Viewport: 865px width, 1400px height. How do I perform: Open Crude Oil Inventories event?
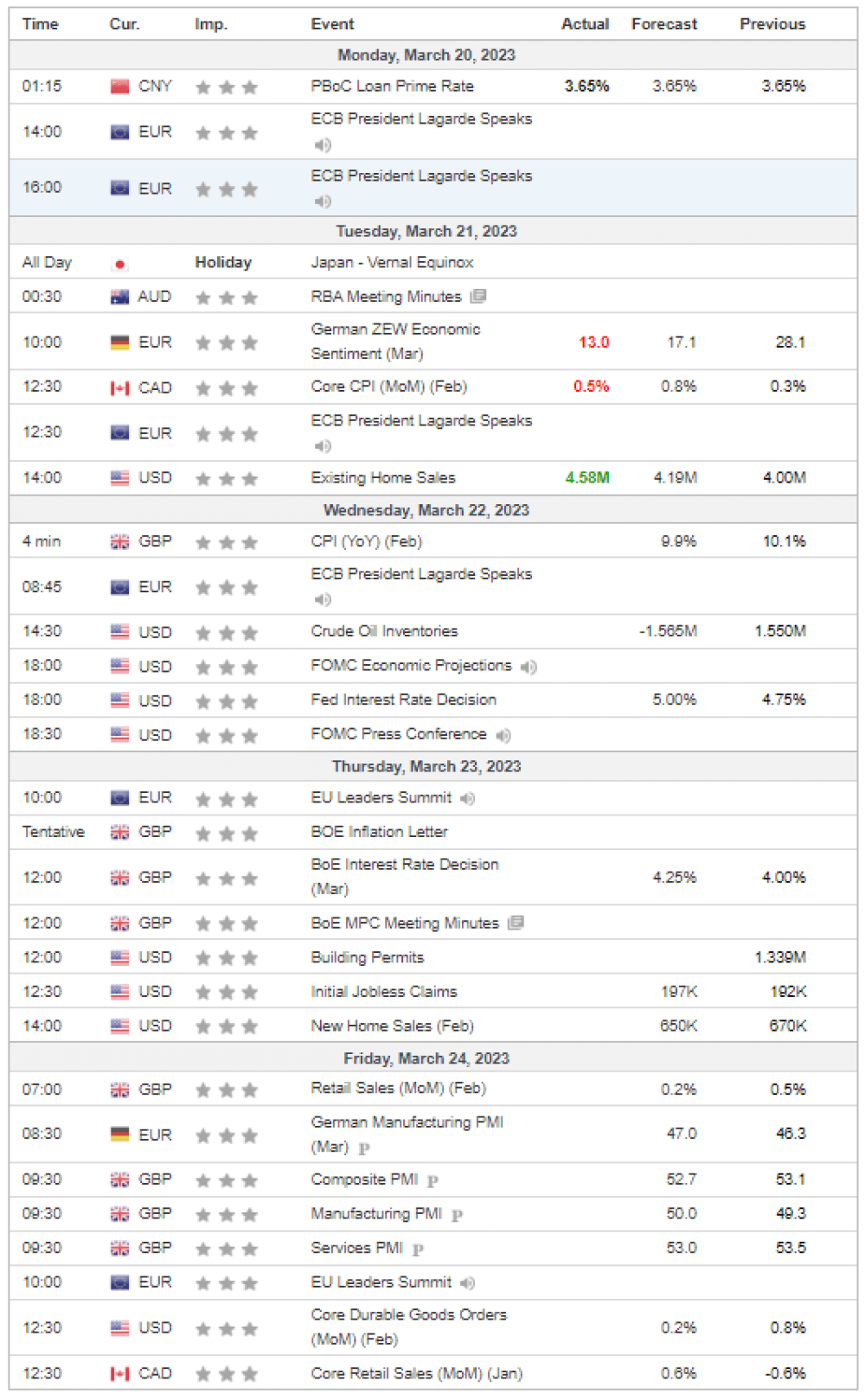(x=385, y=631)
